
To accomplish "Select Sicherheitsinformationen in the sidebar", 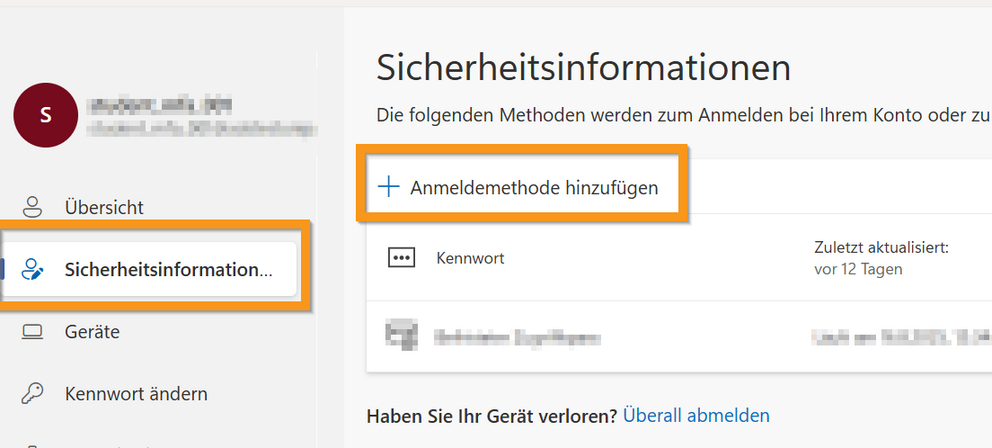I will click(167, 269).
